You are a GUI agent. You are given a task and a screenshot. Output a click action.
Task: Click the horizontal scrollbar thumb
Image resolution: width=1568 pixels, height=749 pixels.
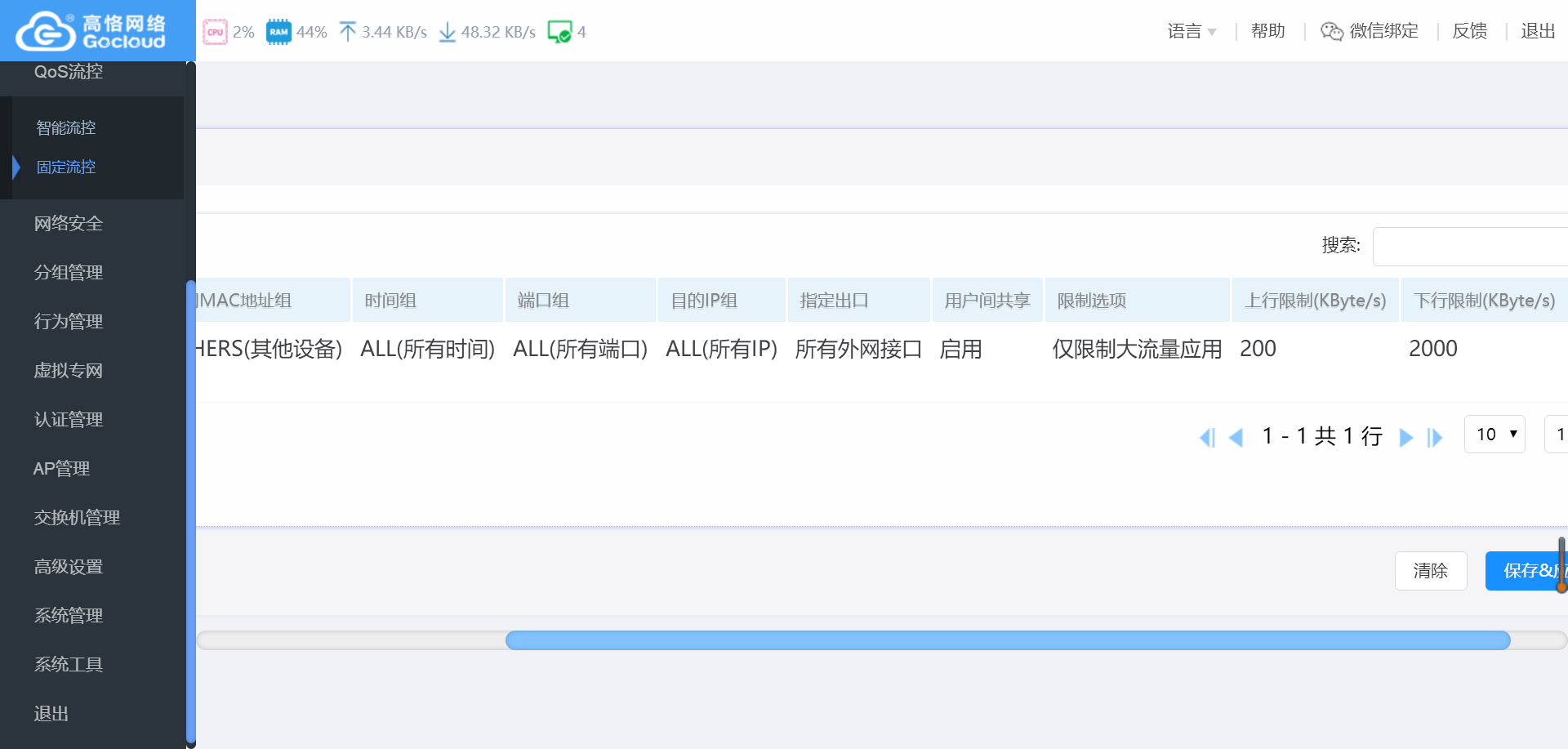(1008, 640)
